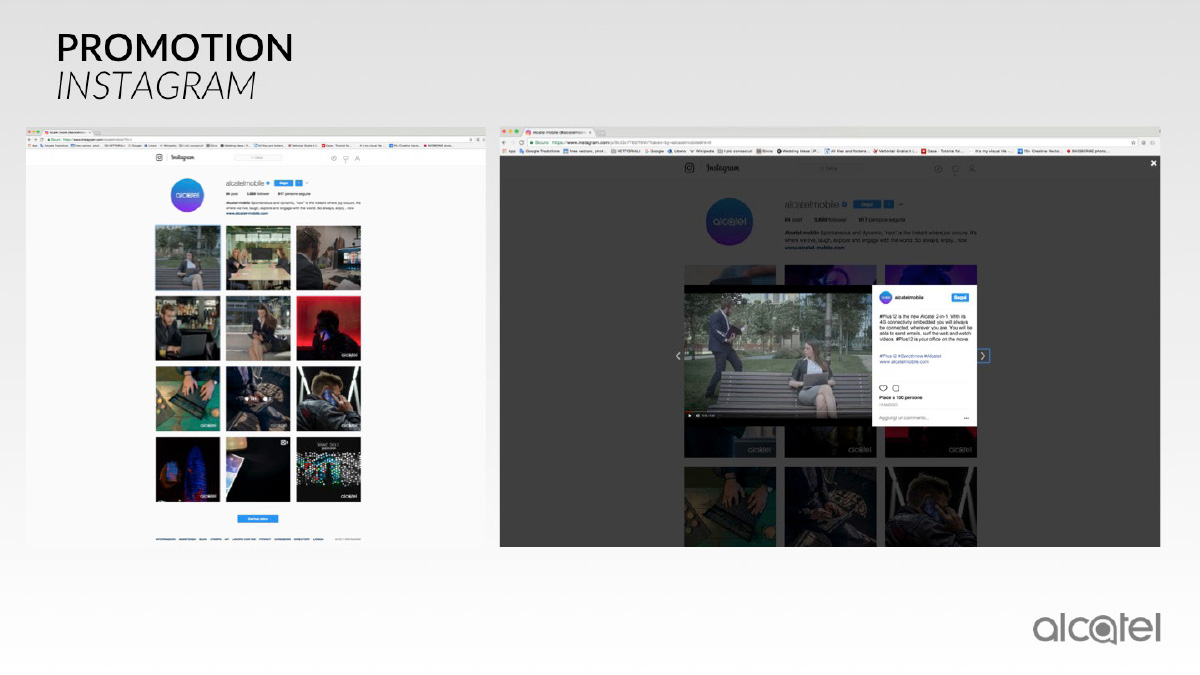The image size is (1200, 675).
Task: Open the hands-on-green-table post thumbnail in the left grid
Action: tap(188, 399)
